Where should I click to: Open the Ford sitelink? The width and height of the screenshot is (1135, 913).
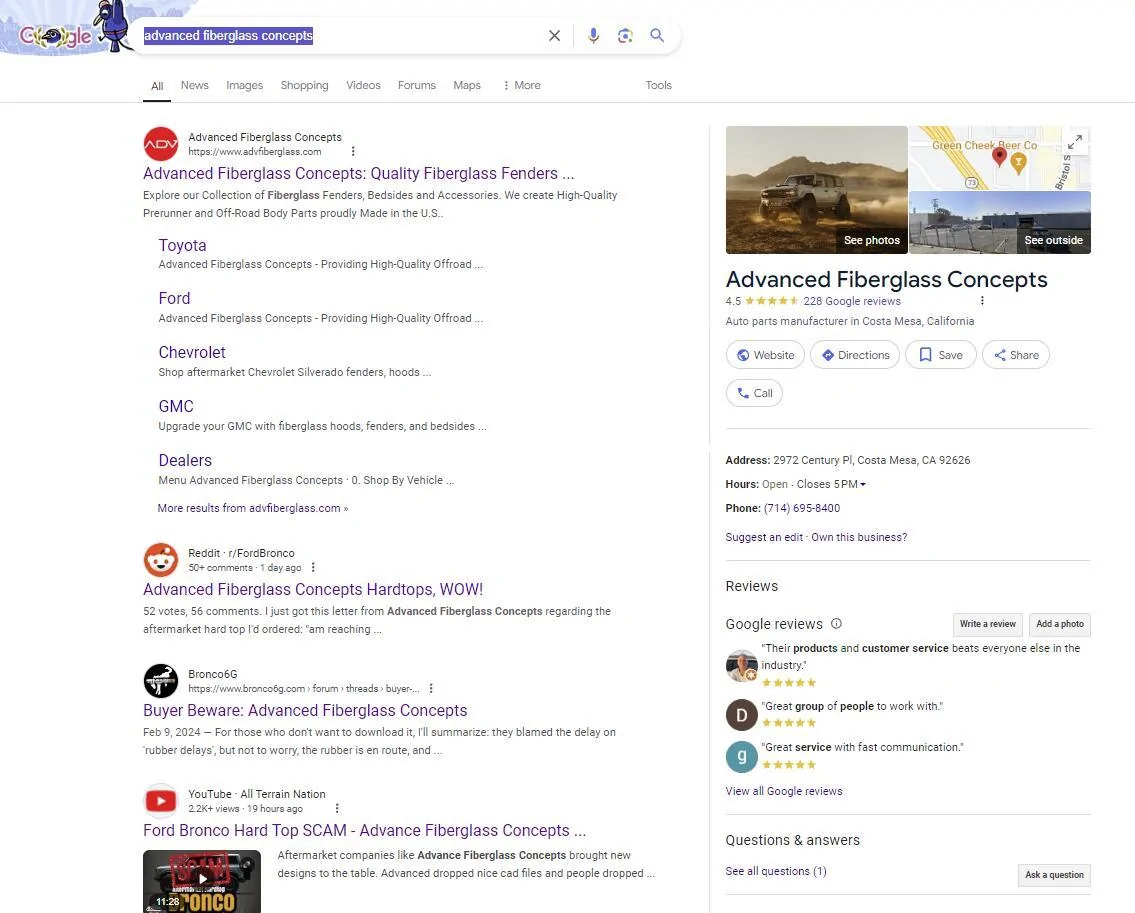(174, 298)
